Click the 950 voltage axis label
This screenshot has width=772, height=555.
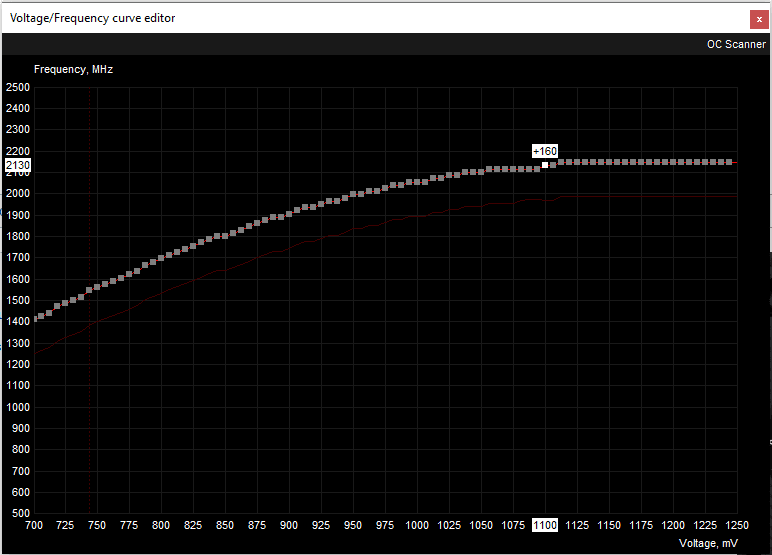(x=353, y=525)
